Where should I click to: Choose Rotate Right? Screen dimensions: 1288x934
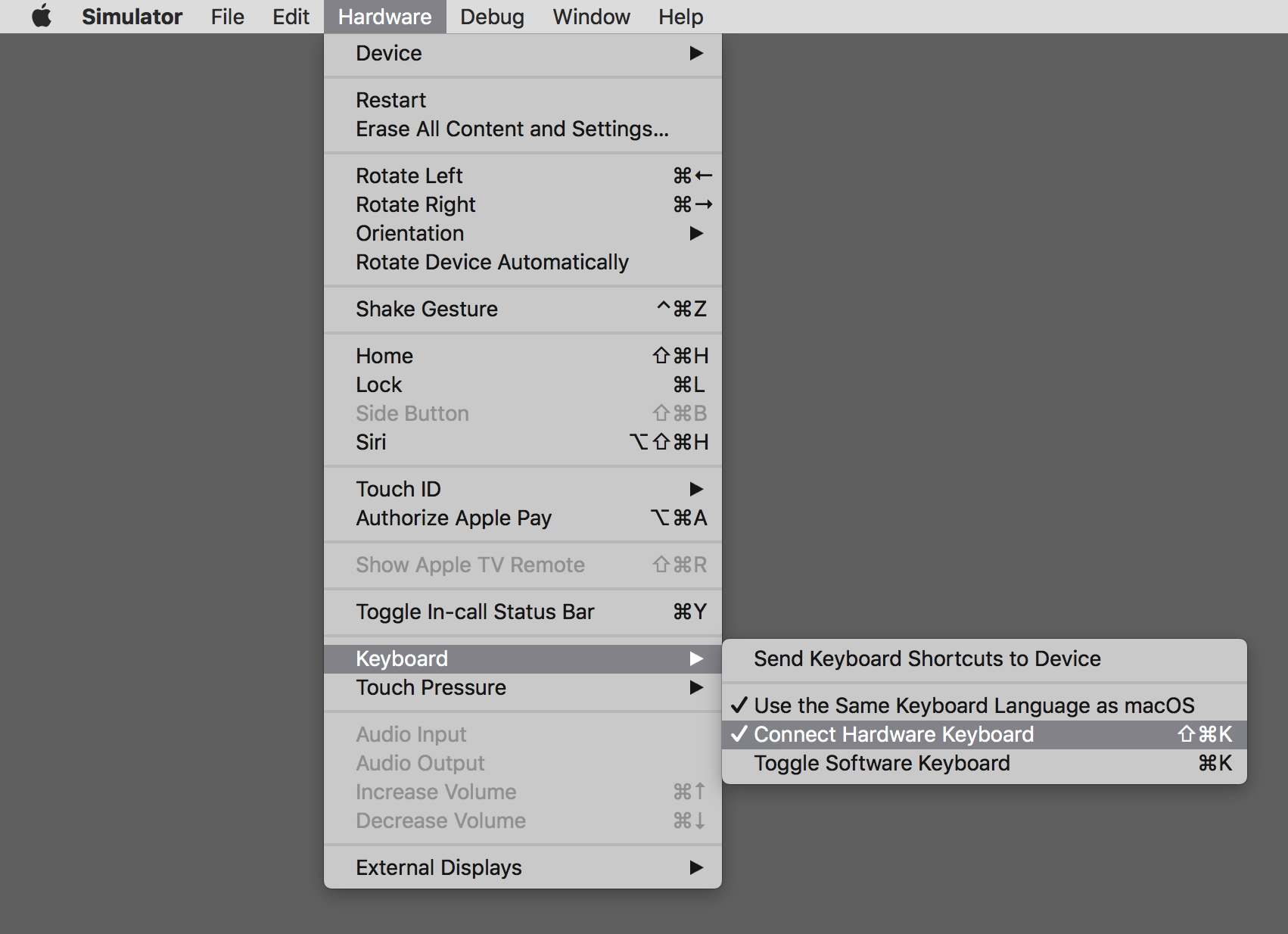click(x=522, y=204)
